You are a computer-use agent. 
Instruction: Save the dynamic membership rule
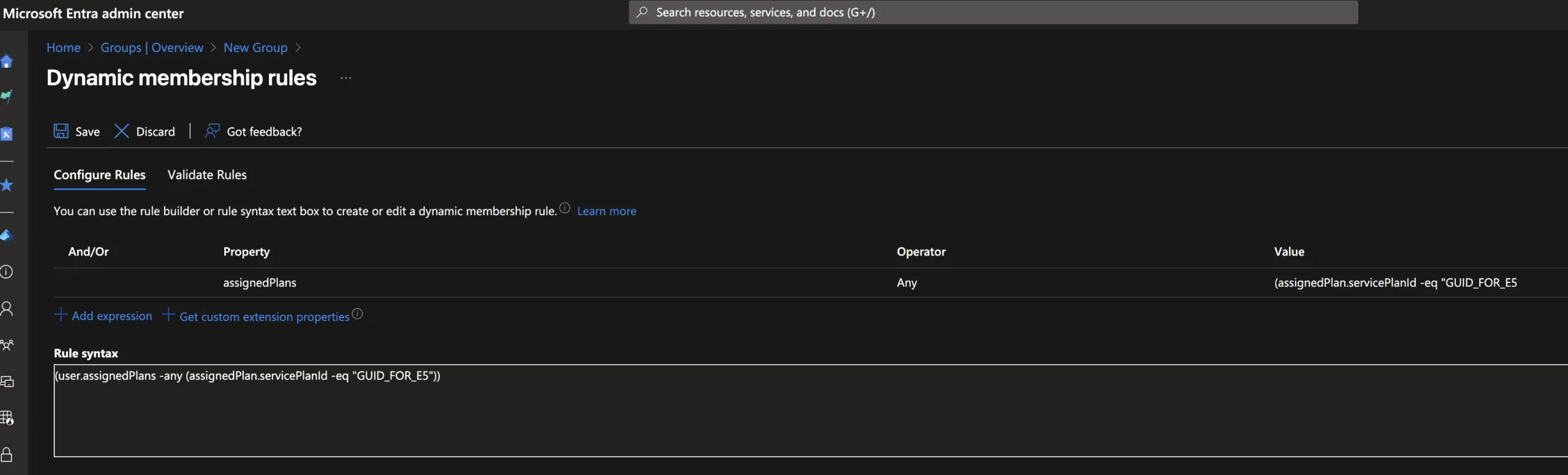point(77,131)
